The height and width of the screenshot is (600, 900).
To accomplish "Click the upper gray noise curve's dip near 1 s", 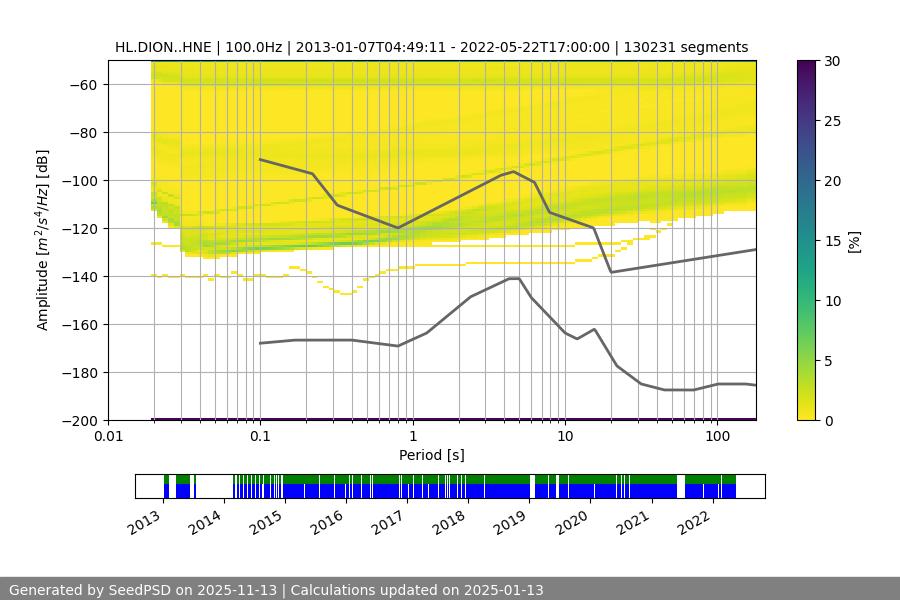I will pos(398,228).
